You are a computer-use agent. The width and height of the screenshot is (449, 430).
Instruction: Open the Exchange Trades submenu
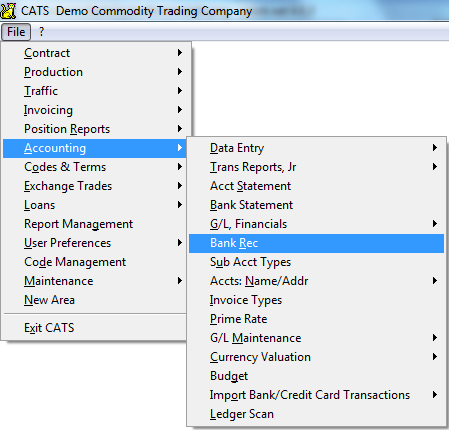(x=94, y=186)
